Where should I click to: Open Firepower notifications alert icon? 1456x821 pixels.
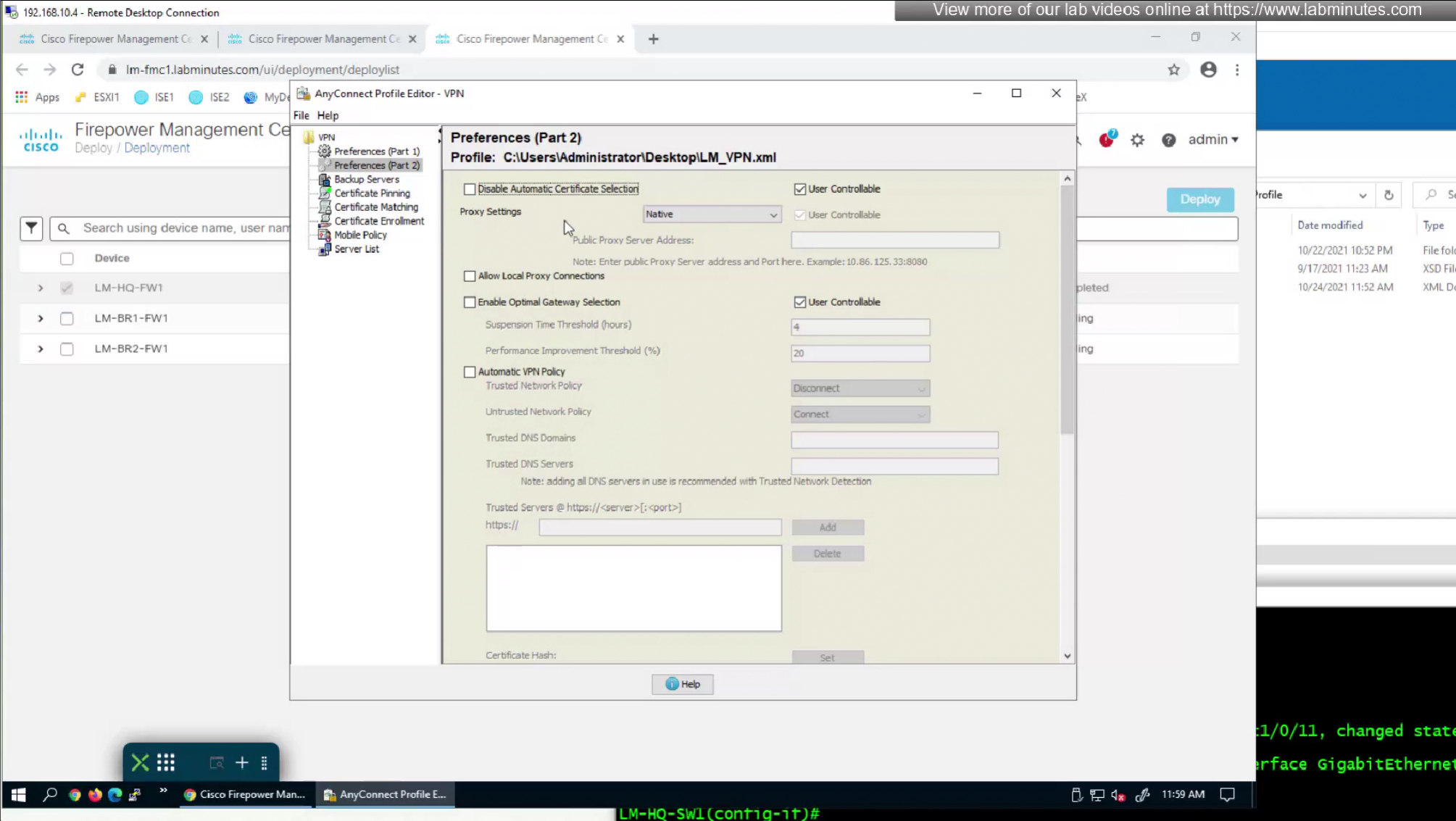click(1106, 140)
